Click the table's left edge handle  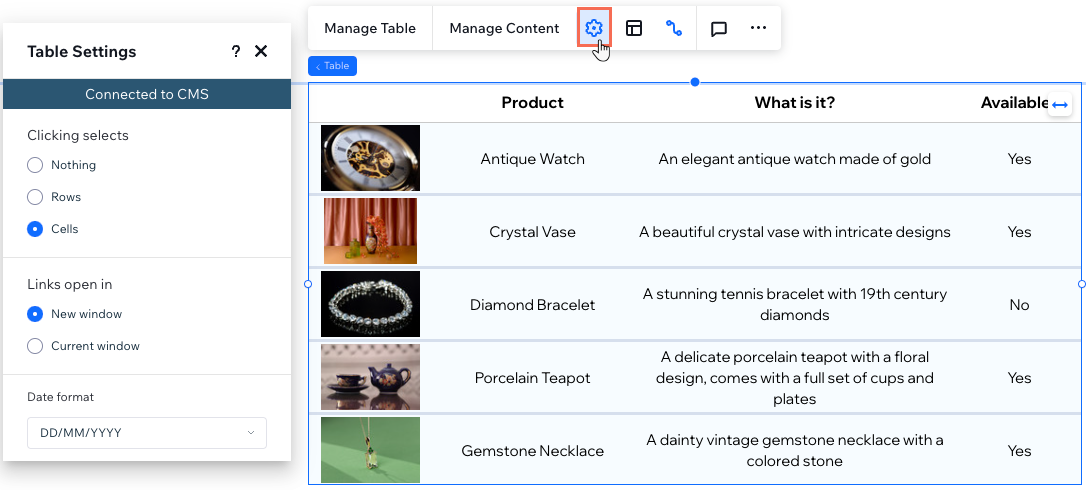coord(308,284)
